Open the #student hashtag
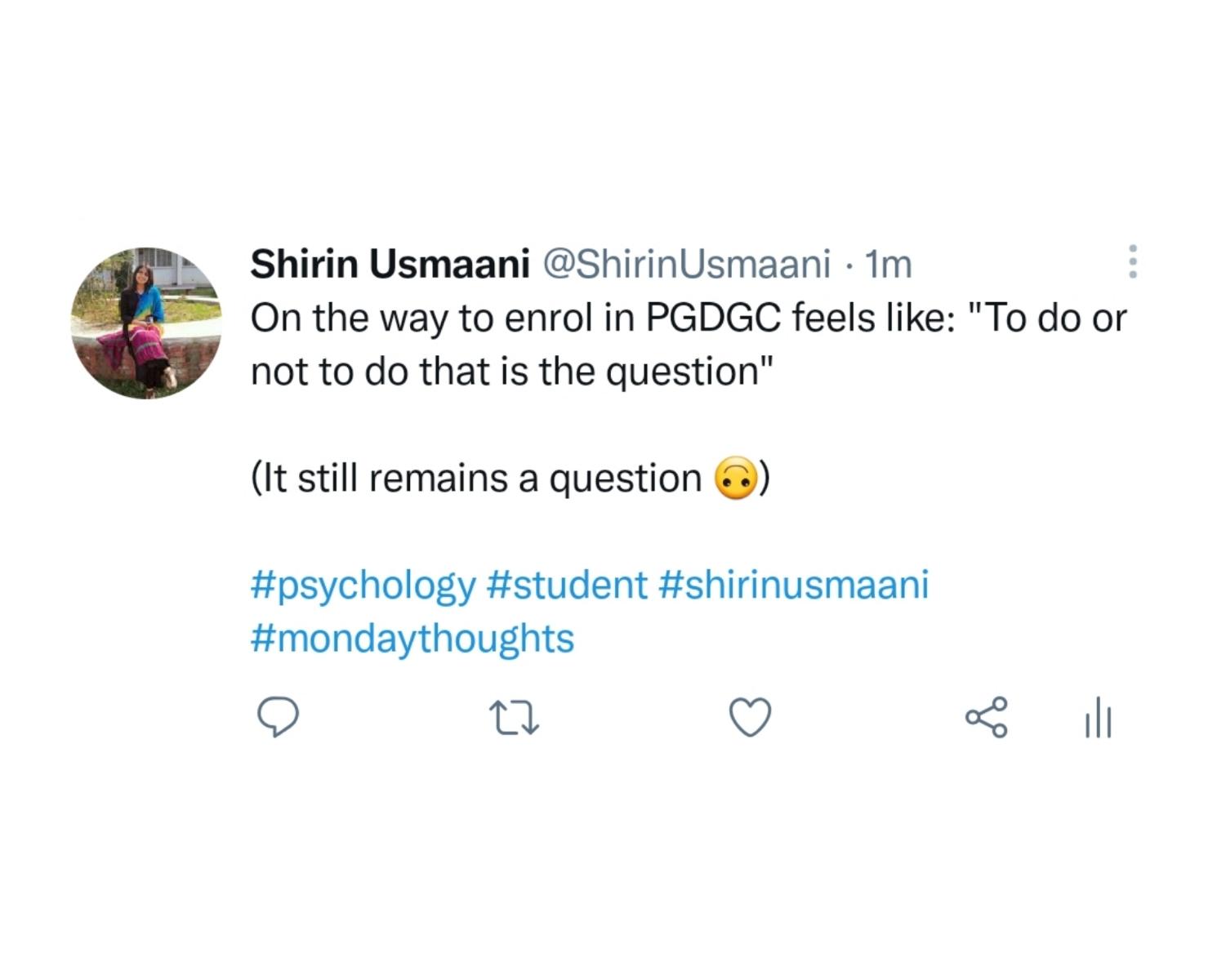 [566, 585]
